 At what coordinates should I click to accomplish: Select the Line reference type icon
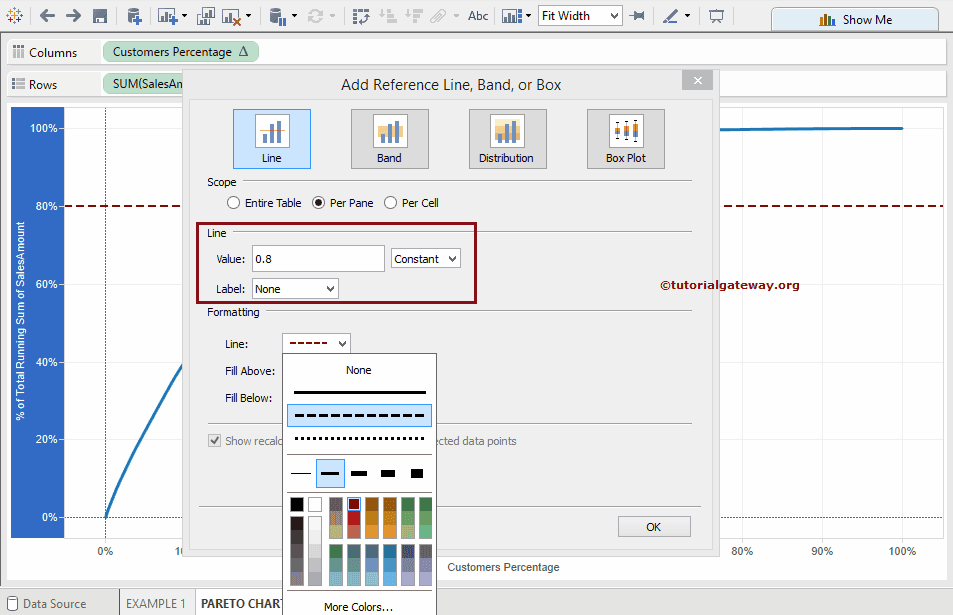click(271, 138)
